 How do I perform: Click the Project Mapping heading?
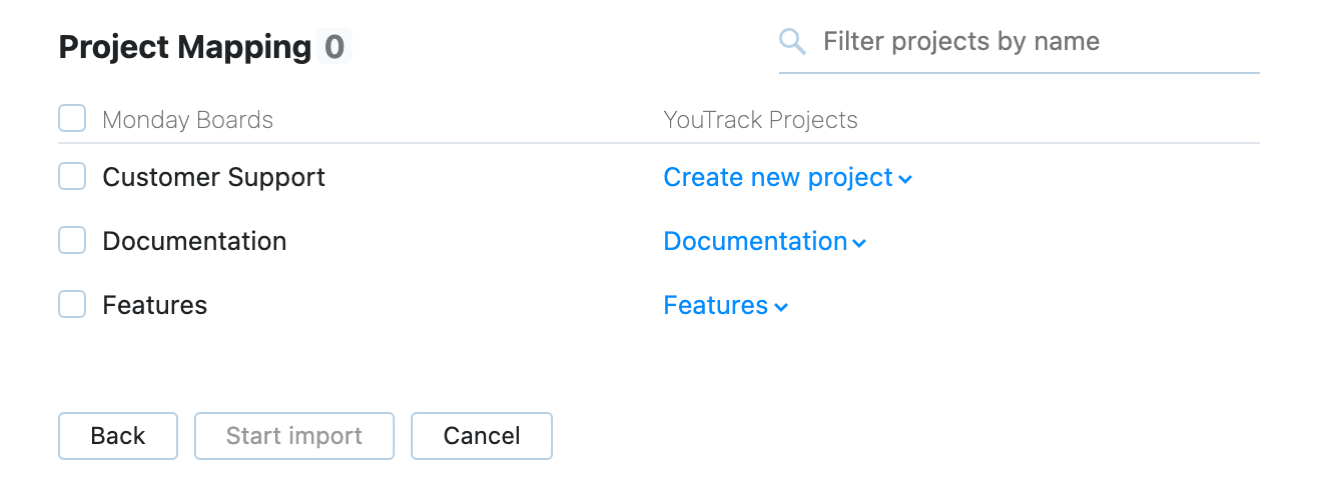pyautogui.click(x=185, y=48)
